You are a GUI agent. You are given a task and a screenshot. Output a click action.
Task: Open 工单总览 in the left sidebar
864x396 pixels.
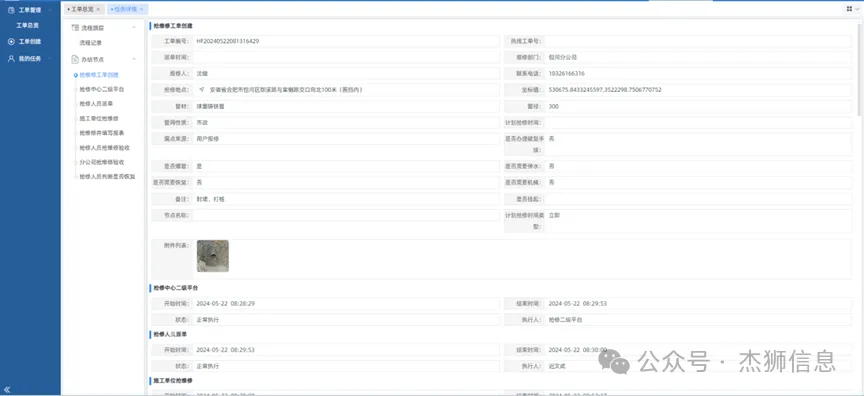[x=27, y=25]
